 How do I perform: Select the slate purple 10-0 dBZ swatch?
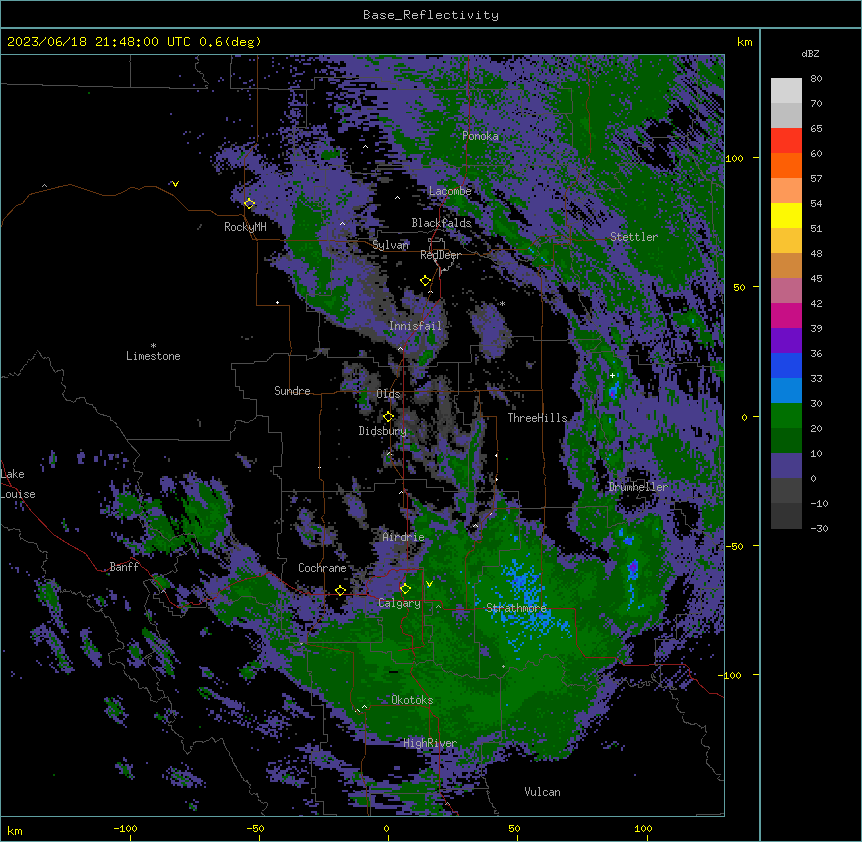786,466
